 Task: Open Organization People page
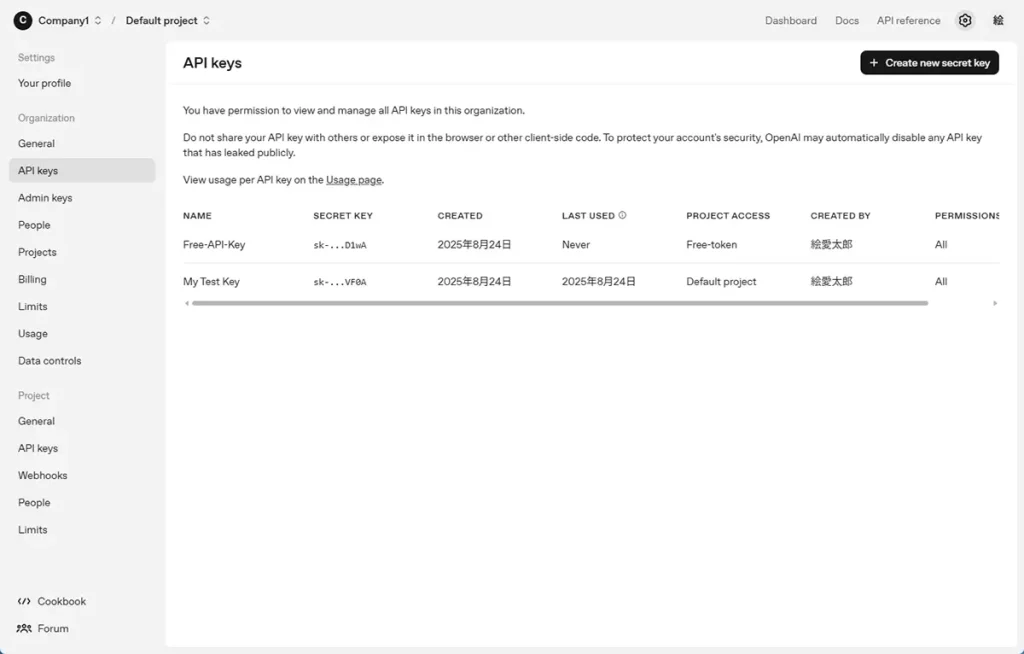coord(82,225)
